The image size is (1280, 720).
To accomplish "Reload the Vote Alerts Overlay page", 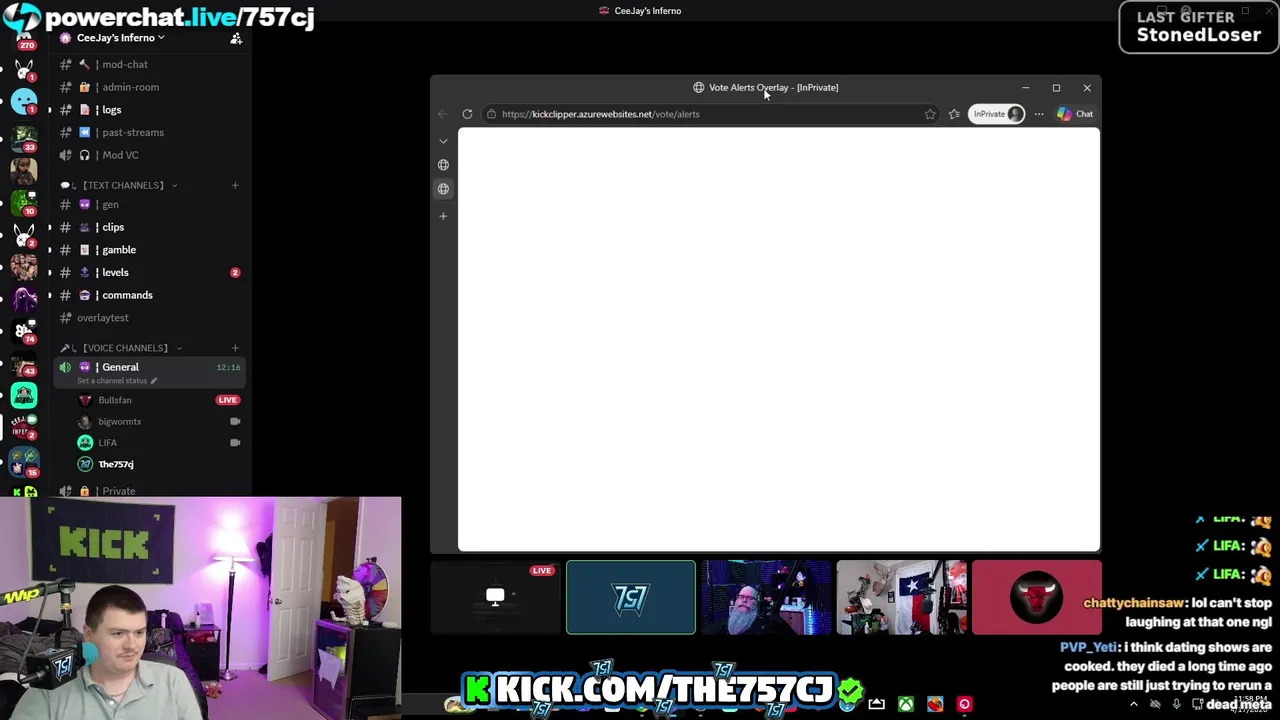I will click(x=467, y=114).
